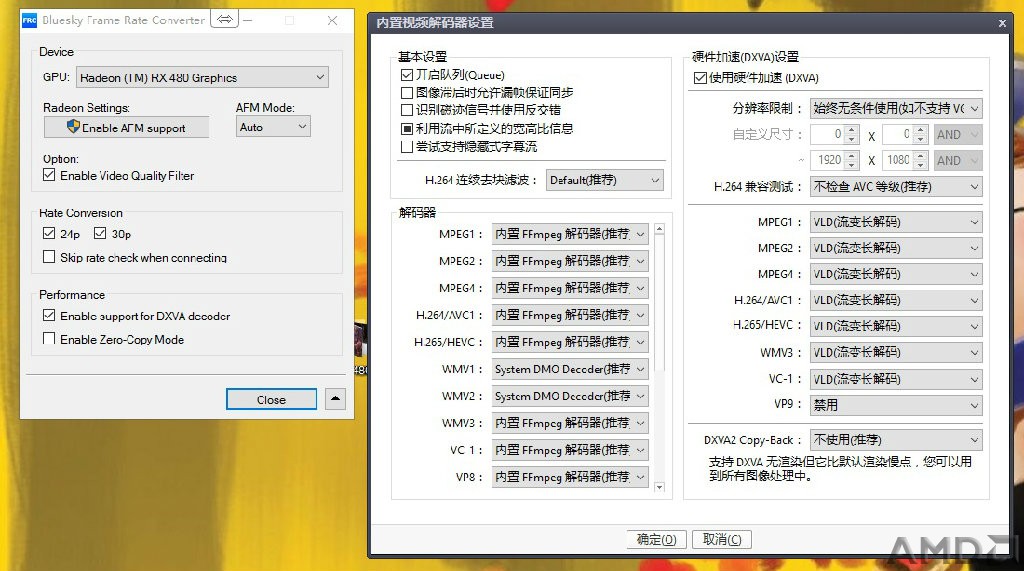Open DXVA2 Copy-Back dropdown

[x=896, y=440]
